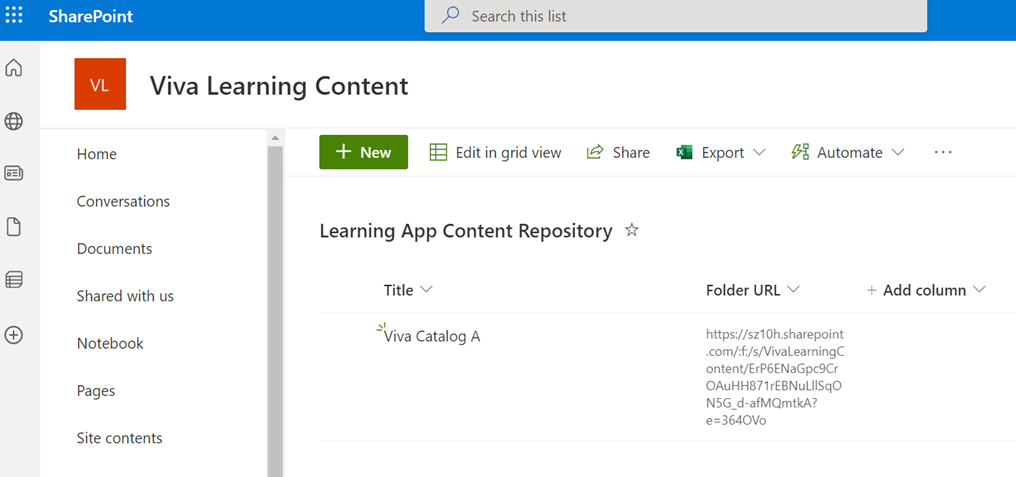The width and height of the screenshot is (1016, 477).
Task: Click the green New button
Action: pos(364,152)
